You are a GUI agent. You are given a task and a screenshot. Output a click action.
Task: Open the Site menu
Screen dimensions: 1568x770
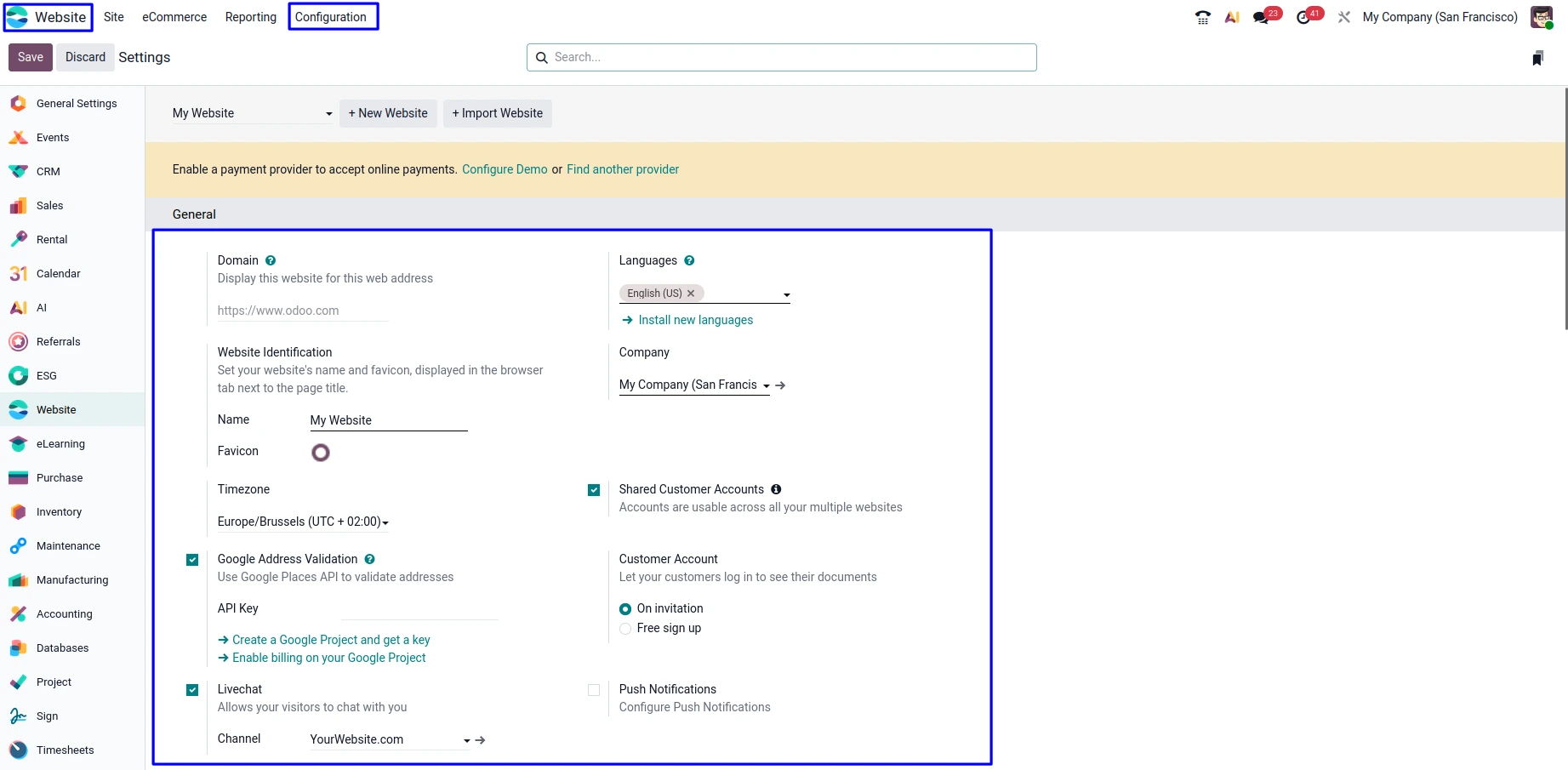click(114, 17)
